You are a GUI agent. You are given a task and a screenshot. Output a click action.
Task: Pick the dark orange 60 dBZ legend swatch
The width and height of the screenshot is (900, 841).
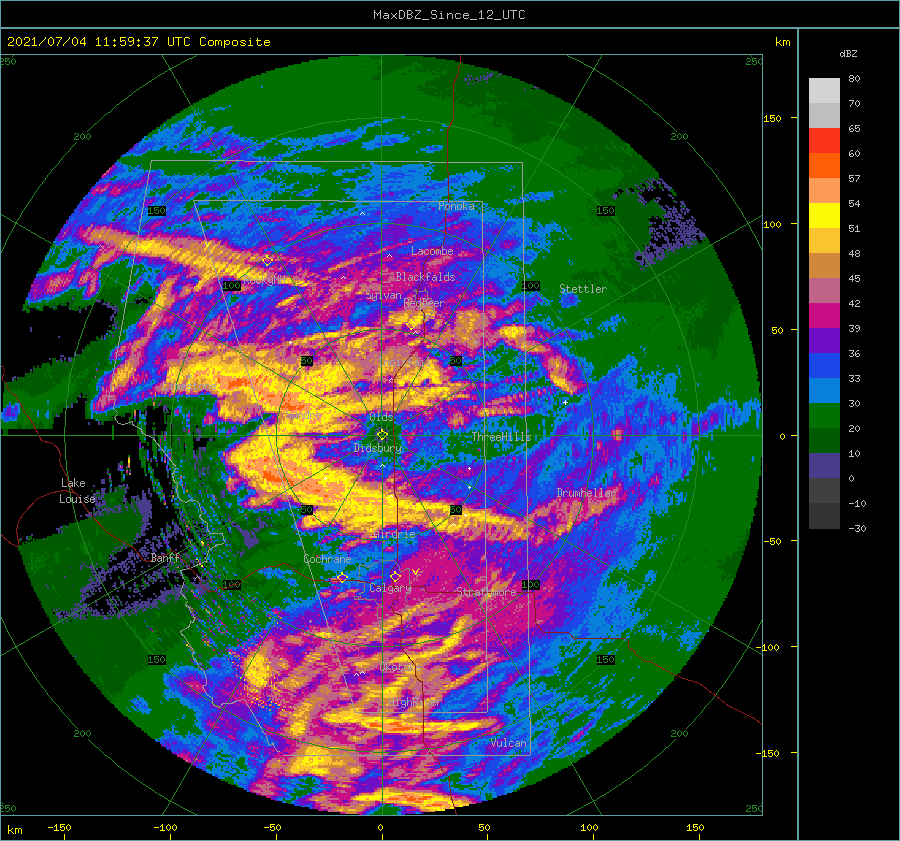pos(824,165)
